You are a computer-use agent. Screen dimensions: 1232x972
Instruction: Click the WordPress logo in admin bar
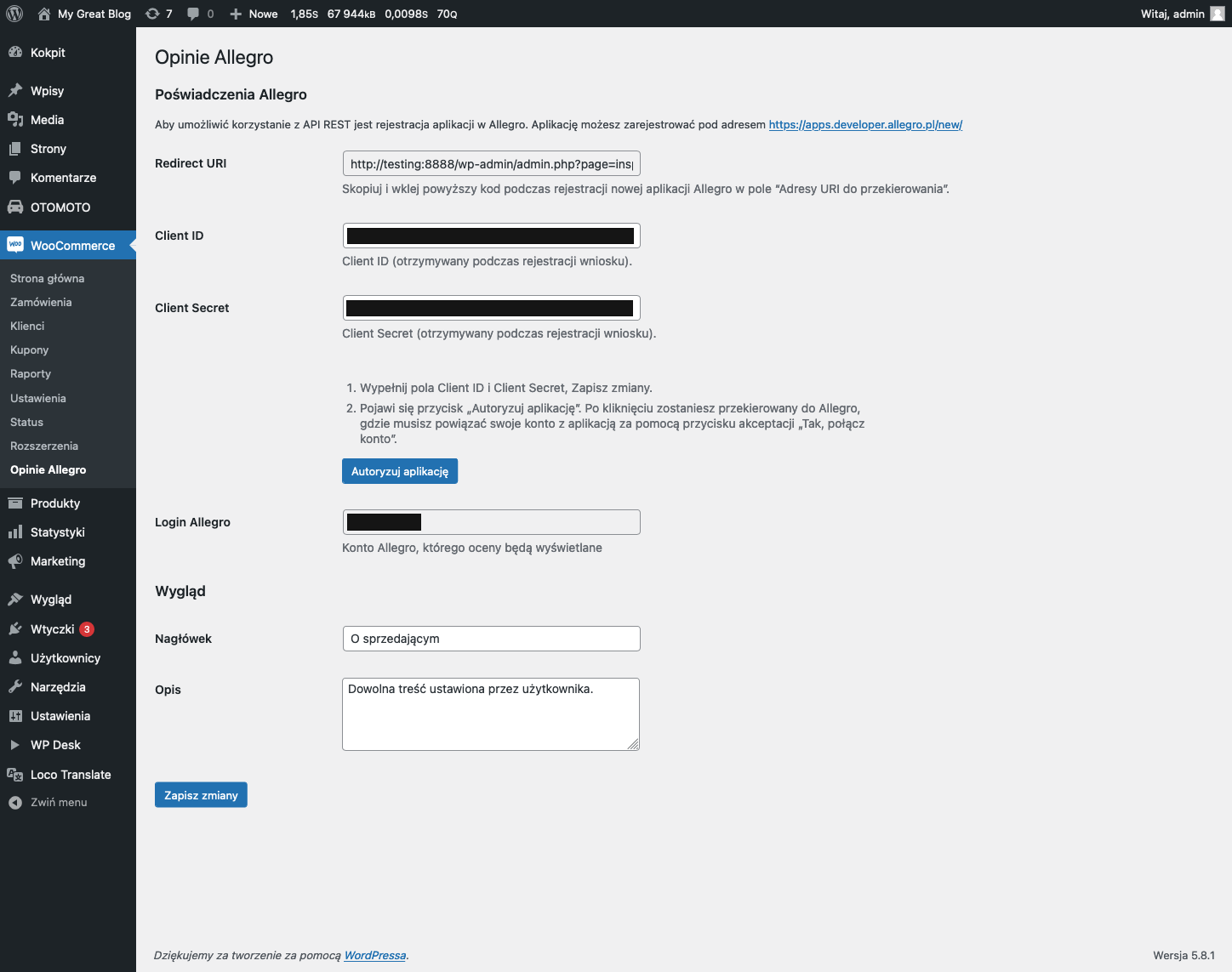coord(14,14)
